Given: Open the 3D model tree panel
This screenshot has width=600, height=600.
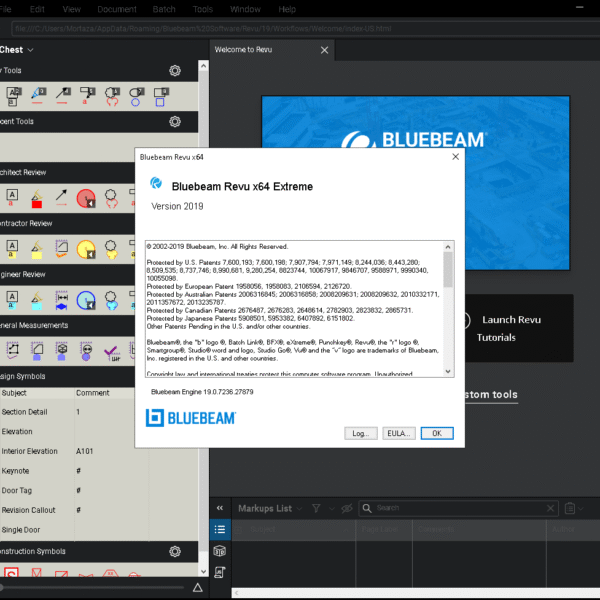Looking at the screenshot, I should pos(220,551).
